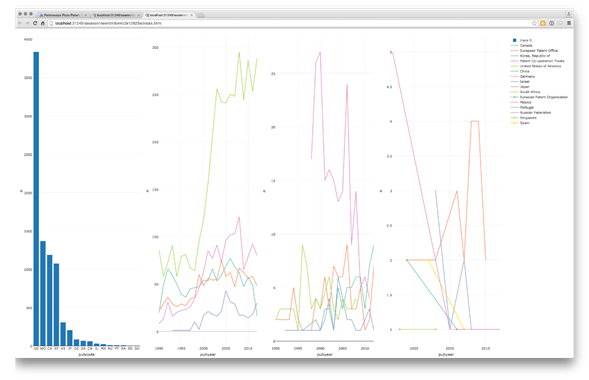The height and width of the screenshot is (380, 589).
Task: Click the forward navigation arrow
Action: click(27, 23)
